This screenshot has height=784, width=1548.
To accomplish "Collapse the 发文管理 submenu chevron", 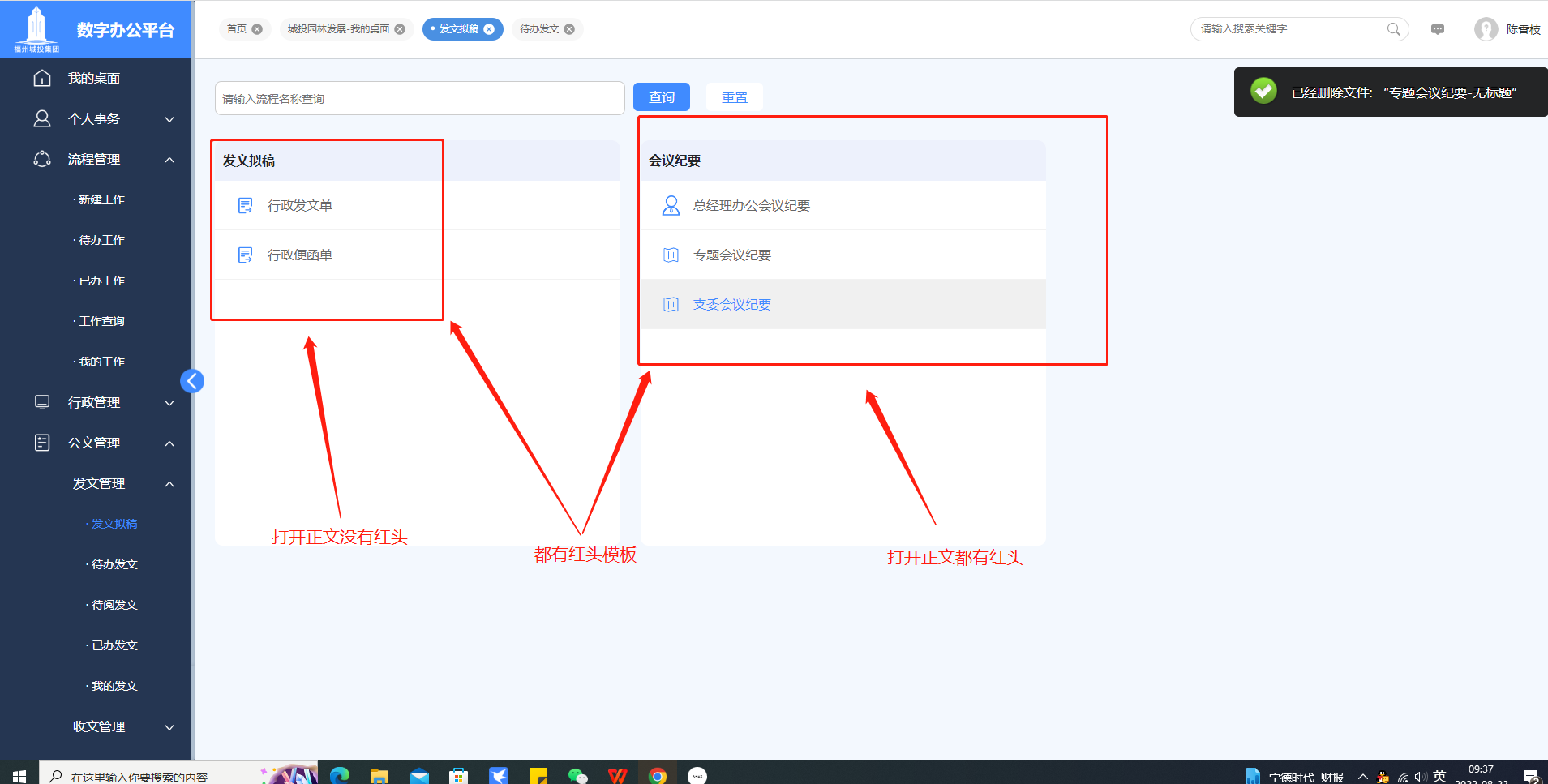I will (x=169, y=484).
